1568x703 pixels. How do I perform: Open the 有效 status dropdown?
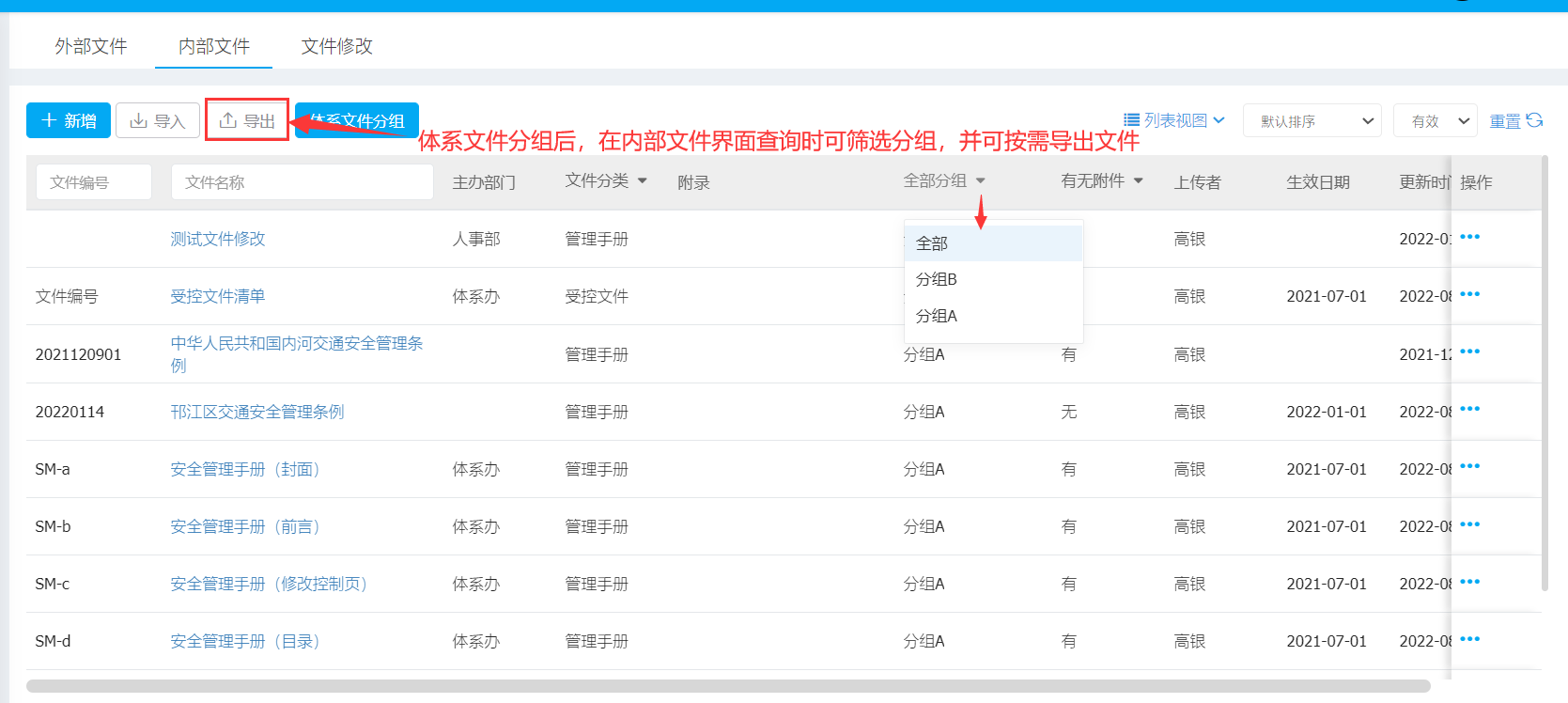tap(1436, 120)
